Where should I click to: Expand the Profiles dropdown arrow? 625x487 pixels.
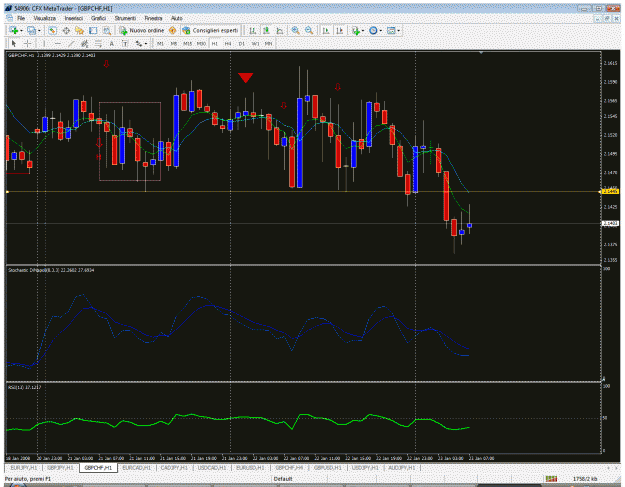pyautogui.click(x=39, y=31)
